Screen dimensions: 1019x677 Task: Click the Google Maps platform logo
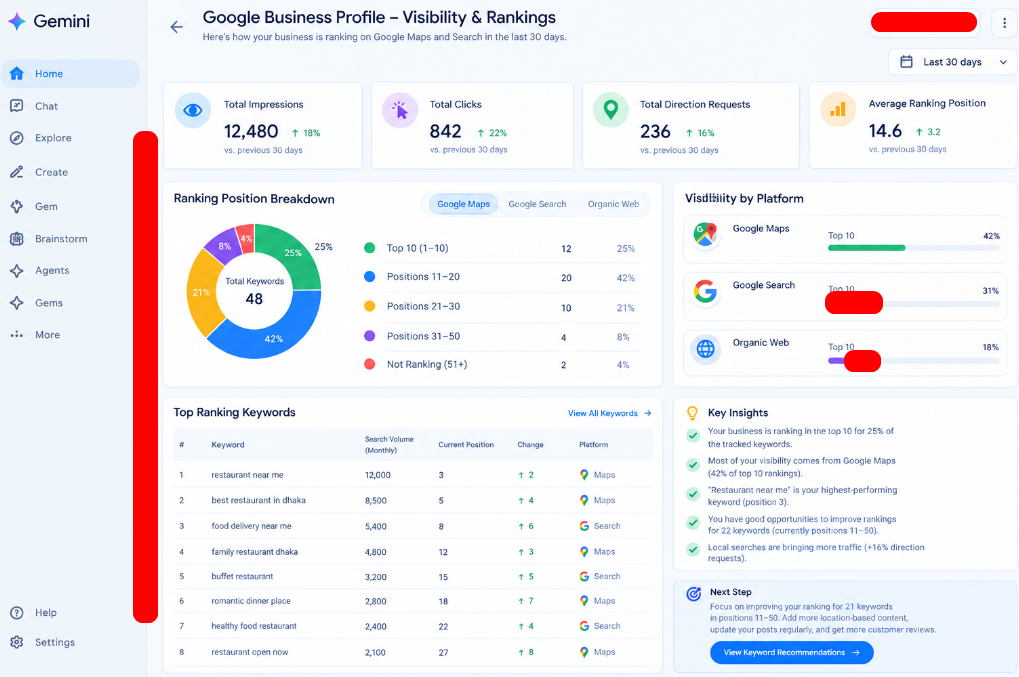point(705,235)
